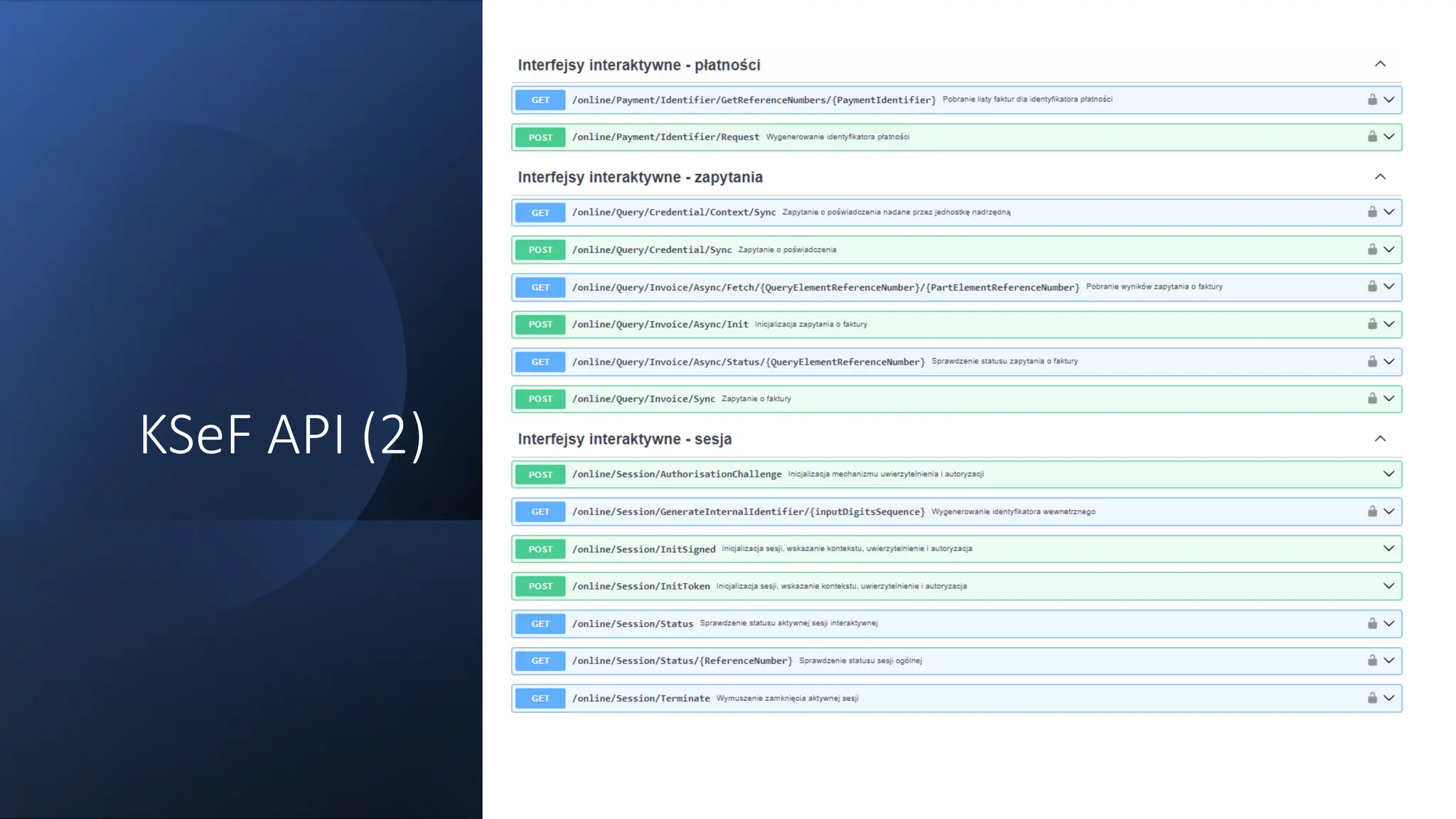Expand Credential/Context/Sync chevron
The width and height of the screenshot is (1456, 819).
pos(1388,212)
